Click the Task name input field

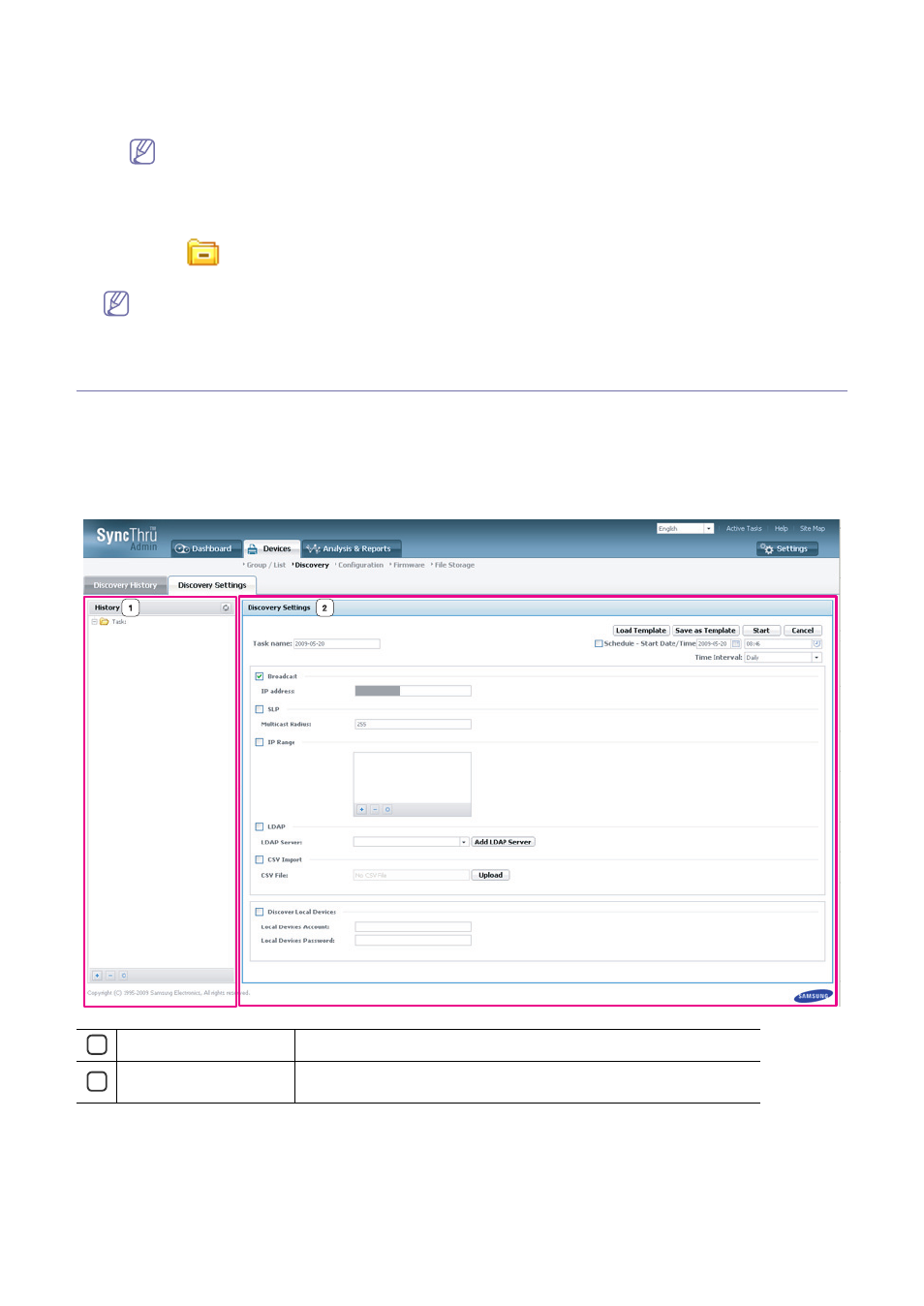[337, 643]
